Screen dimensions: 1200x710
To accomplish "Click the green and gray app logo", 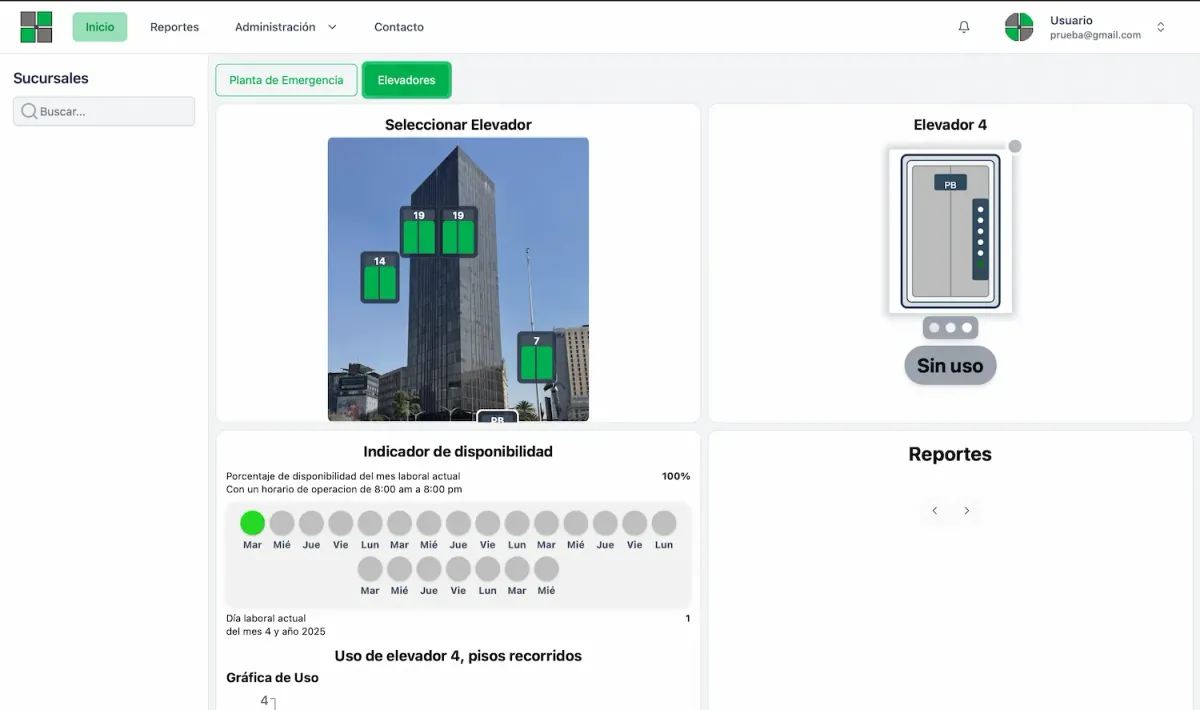I will 36,27.
